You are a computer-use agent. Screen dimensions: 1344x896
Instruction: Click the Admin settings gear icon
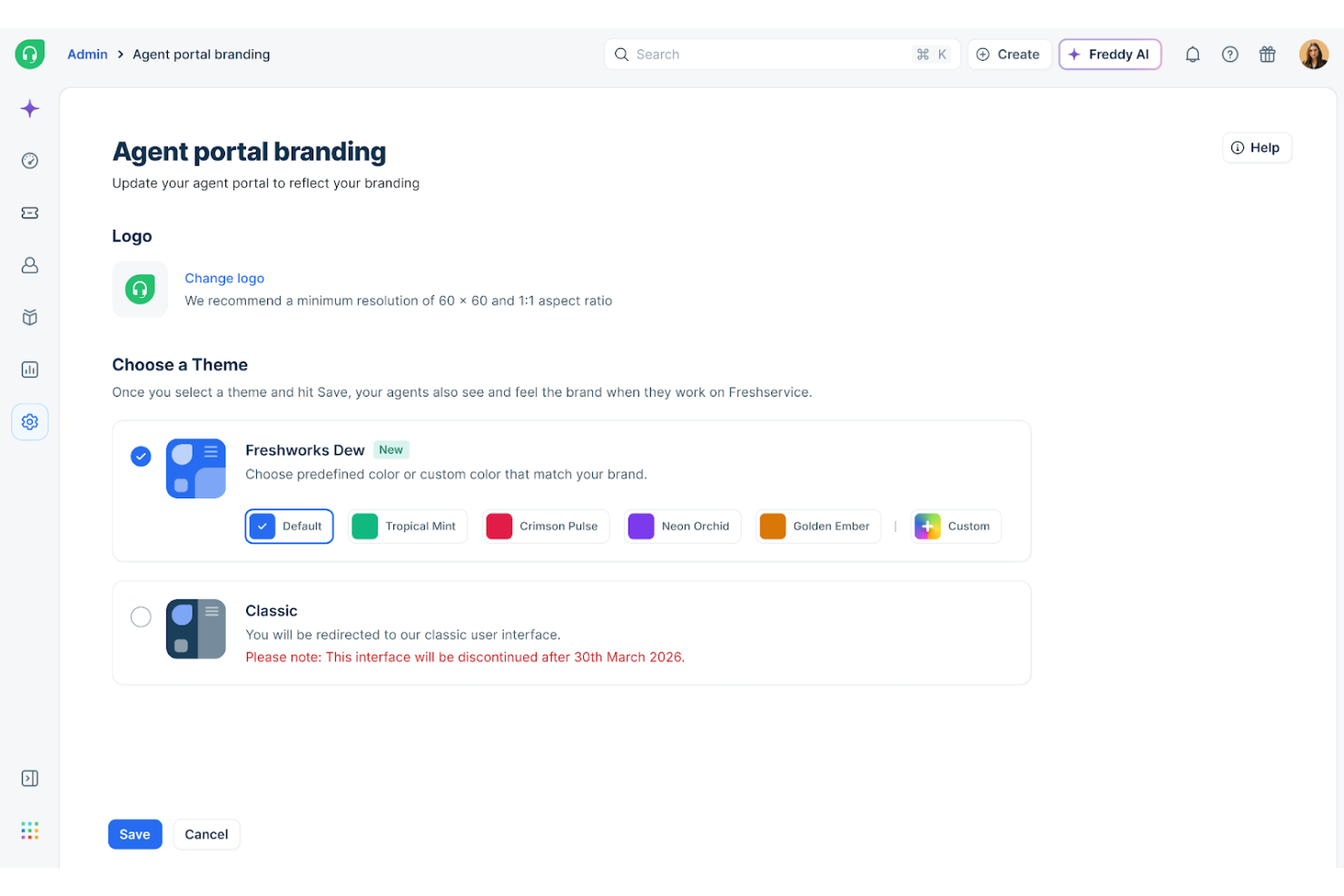[30, 421]
